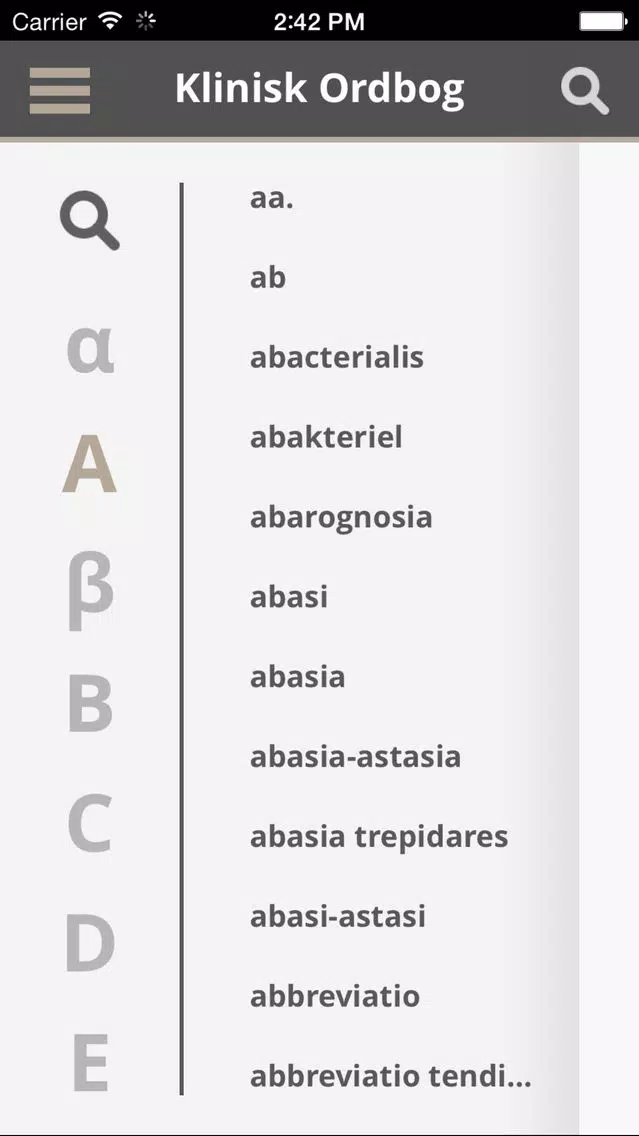View 'abasia trepidares' definition
This screenshot has height=1136, width=639.
coord(379,837)
